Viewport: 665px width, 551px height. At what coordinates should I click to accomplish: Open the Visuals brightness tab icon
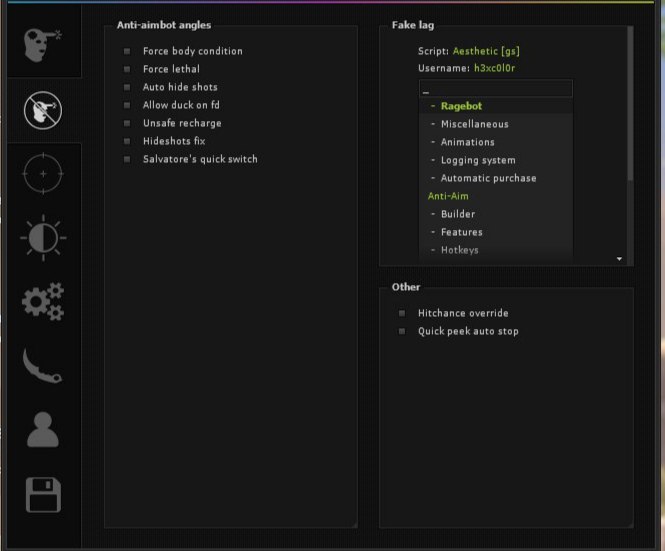click(x=43, y=238)
